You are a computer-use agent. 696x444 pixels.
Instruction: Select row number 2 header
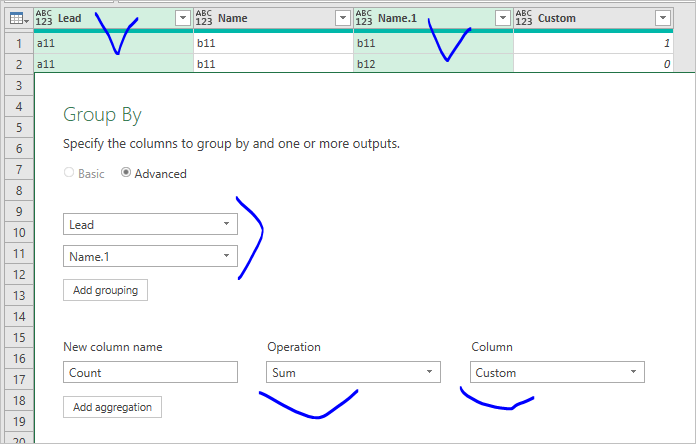pos(19,64)
